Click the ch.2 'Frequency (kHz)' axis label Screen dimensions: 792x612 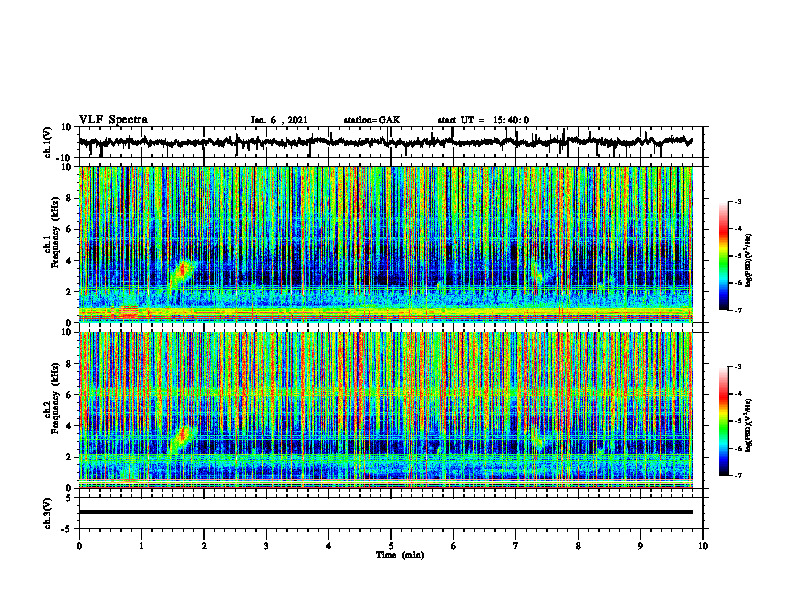click(55, 398)
